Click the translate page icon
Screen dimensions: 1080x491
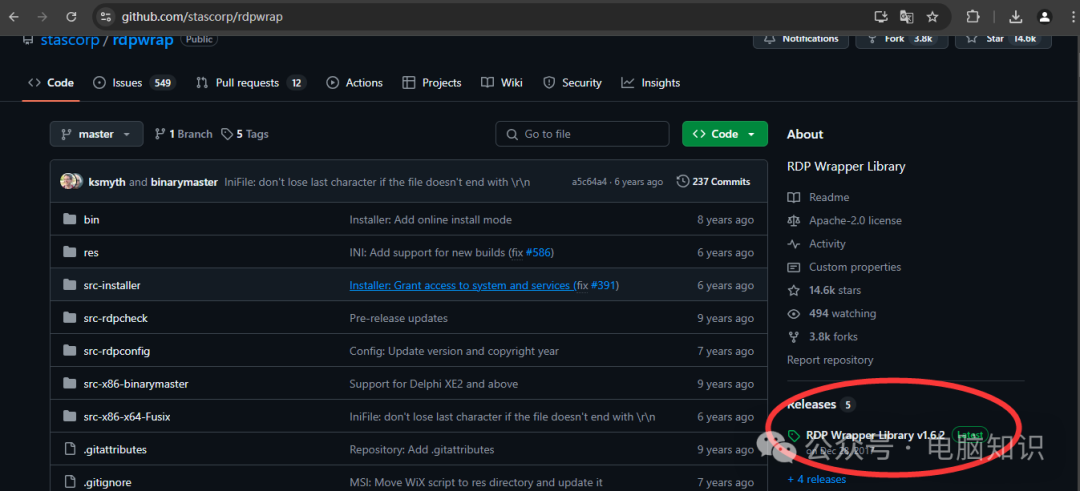click(x=906, y=17)
